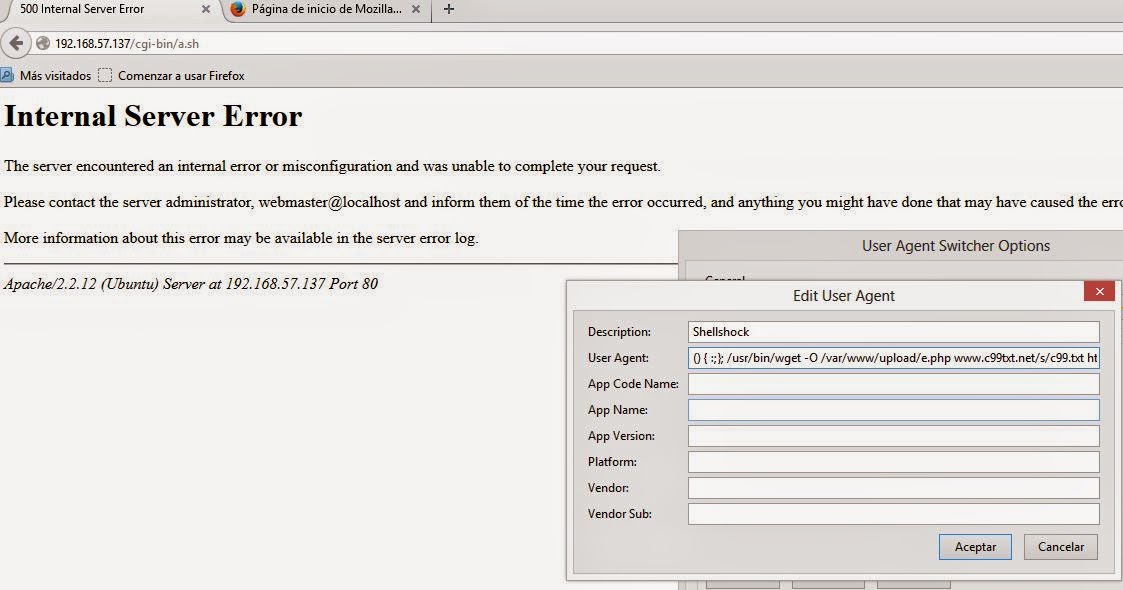Viewport: 1123px width, 590px height.
Task: Close the Edit User Agent dialog
Action: coord(1099,291)
